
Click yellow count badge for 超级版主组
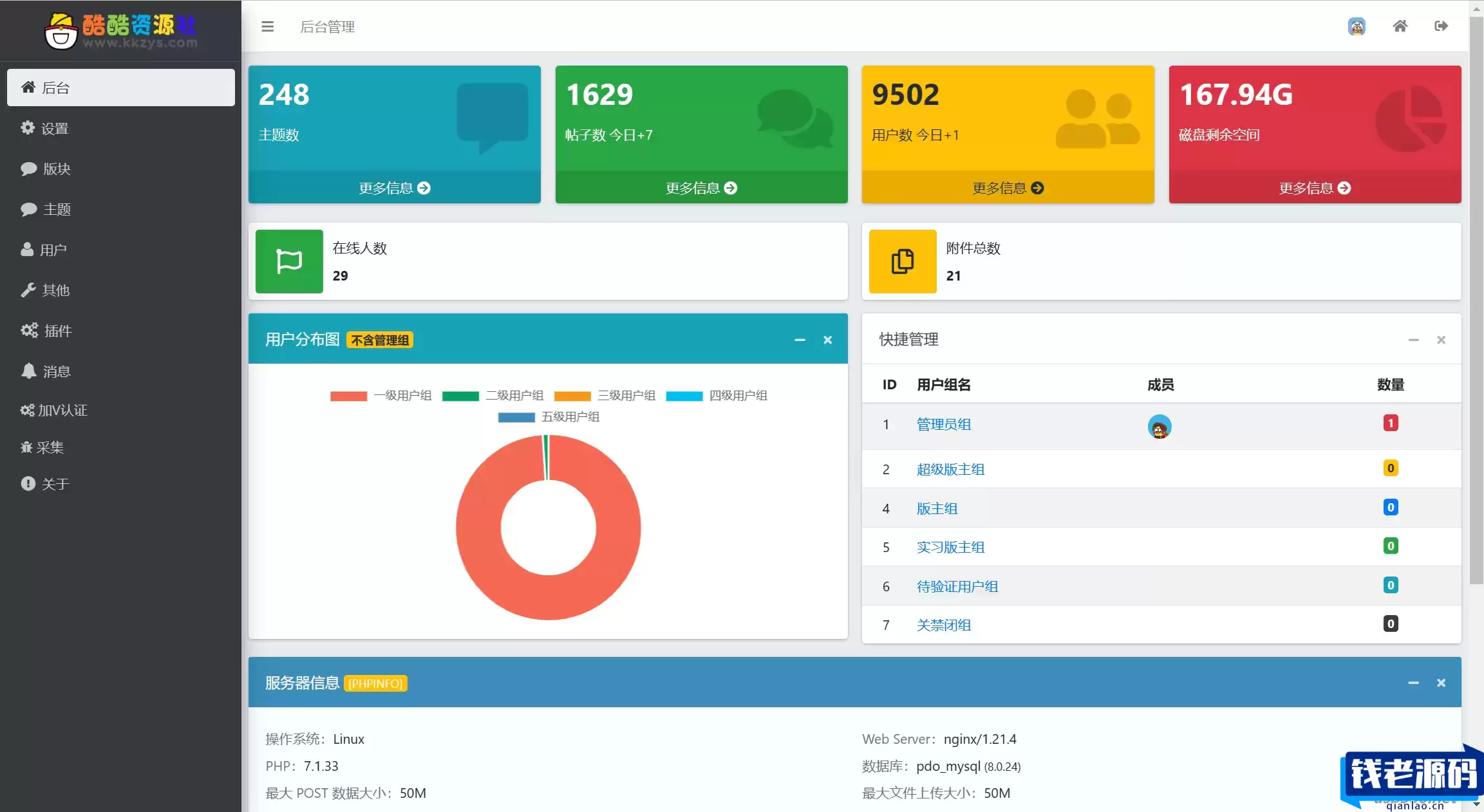pyautogui.click(x=1391, y=468)
